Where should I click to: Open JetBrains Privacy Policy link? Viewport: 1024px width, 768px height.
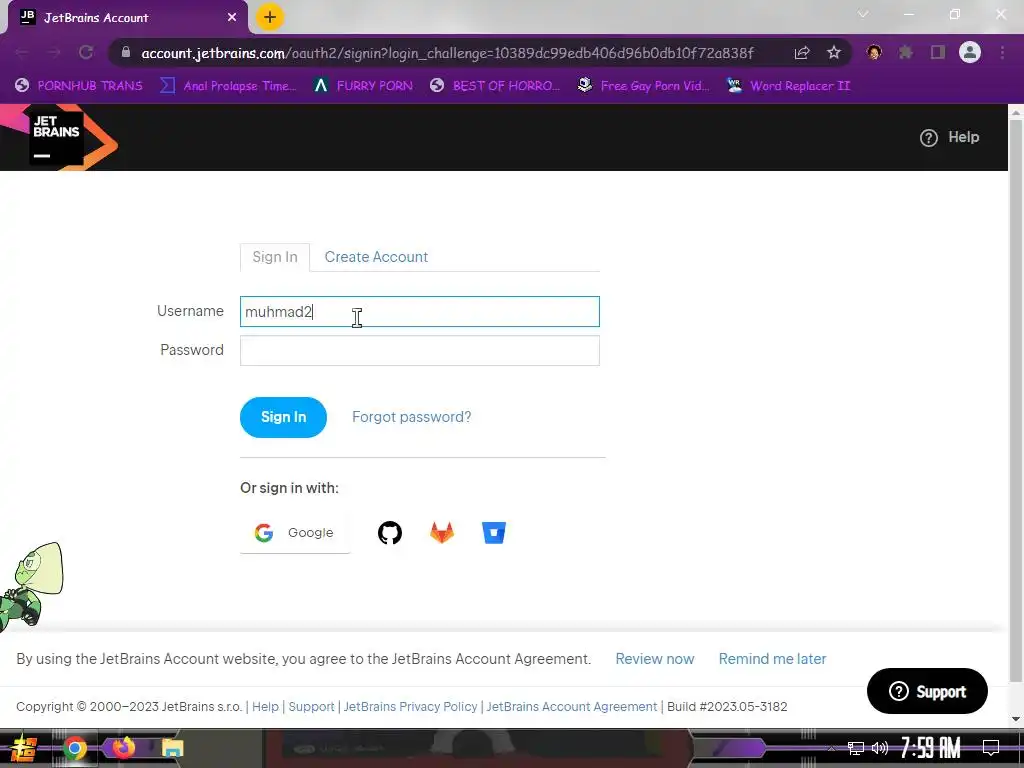tap(410, 707)
